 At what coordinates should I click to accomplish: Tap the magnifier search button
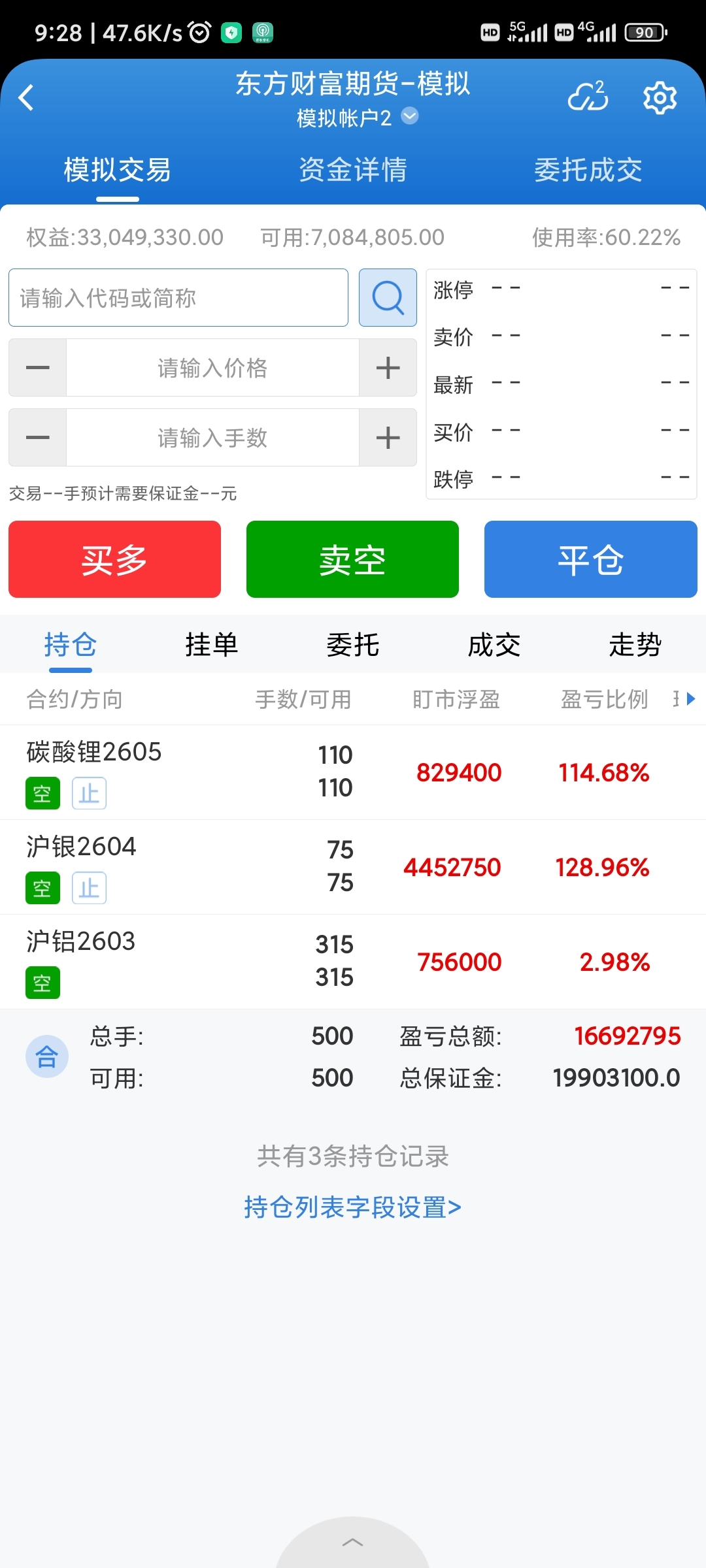[x=388, y=298]
